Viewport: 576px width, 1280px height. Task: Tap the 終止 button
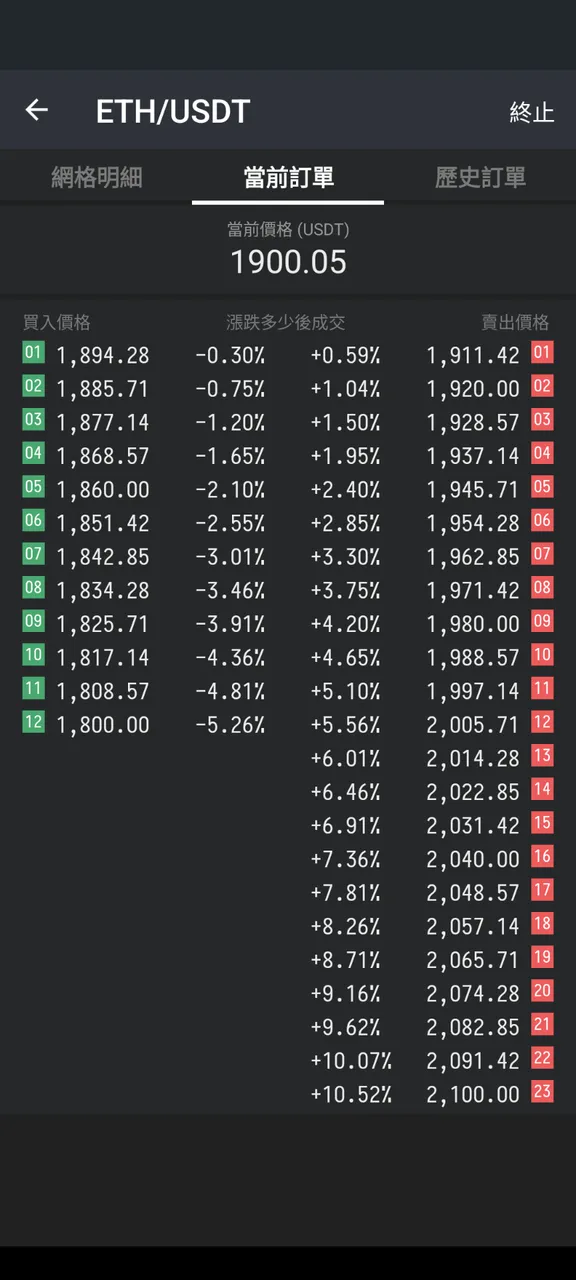pos(531,112)
